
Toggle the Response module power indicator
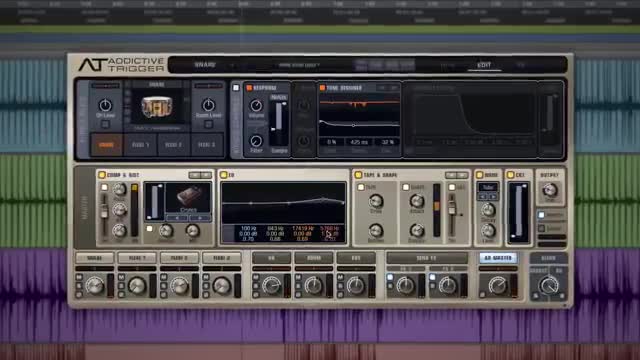pos(249,88)
